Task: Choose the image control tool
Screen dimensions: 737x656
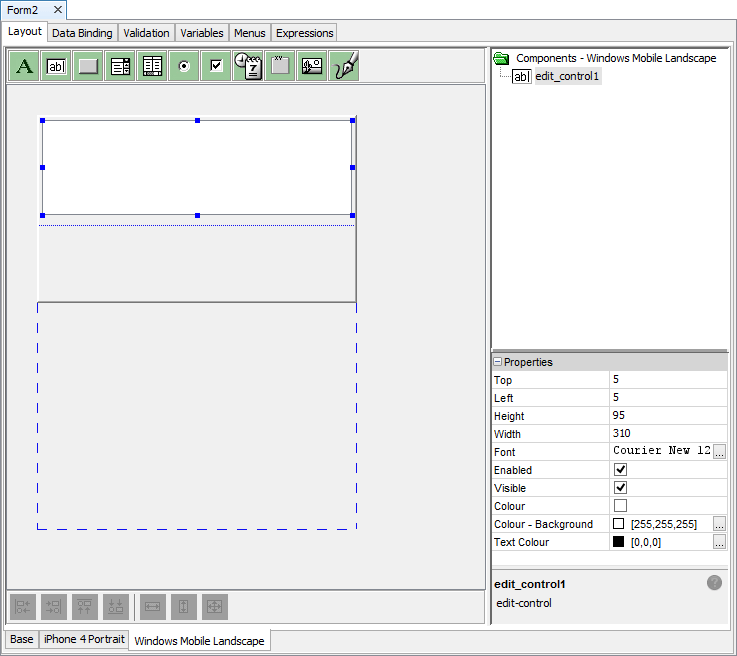Action: (x=312, y=67)
